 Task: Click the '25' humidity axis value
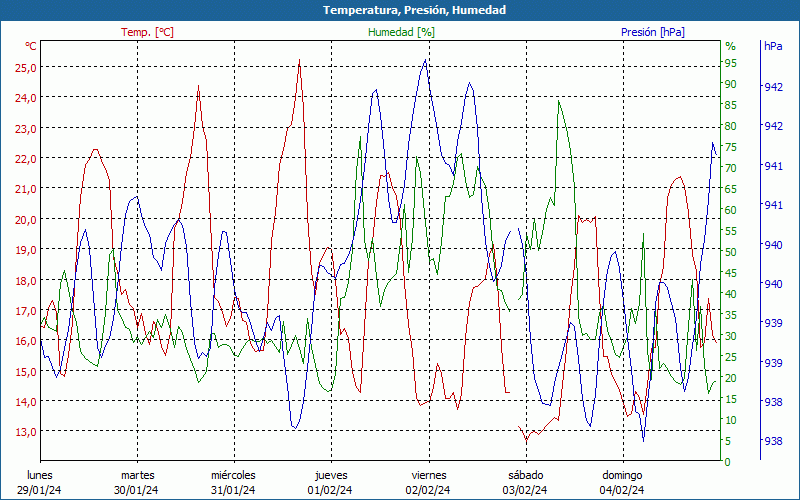[x=731, y=357]
